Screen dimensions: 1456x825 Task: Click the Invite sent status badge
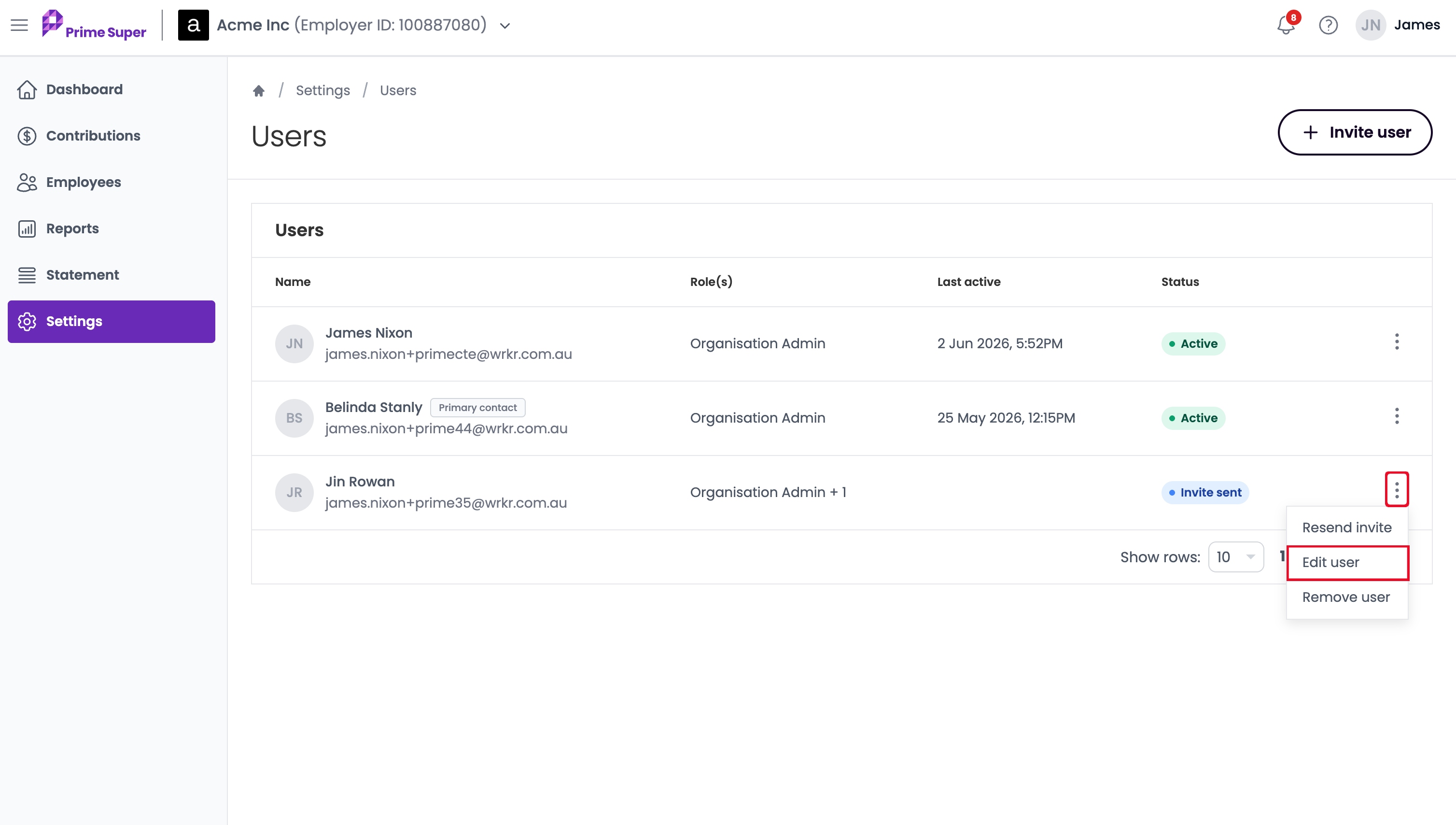pyautogui.click(x=1204, y=492)
